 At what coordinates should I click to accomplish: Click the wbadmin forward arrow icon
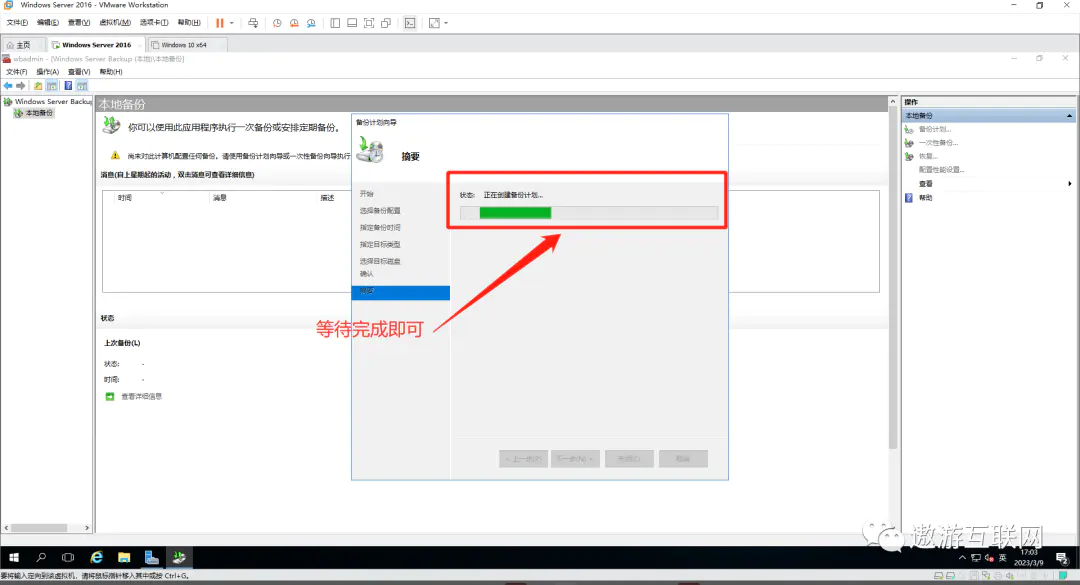coord(21,85)
